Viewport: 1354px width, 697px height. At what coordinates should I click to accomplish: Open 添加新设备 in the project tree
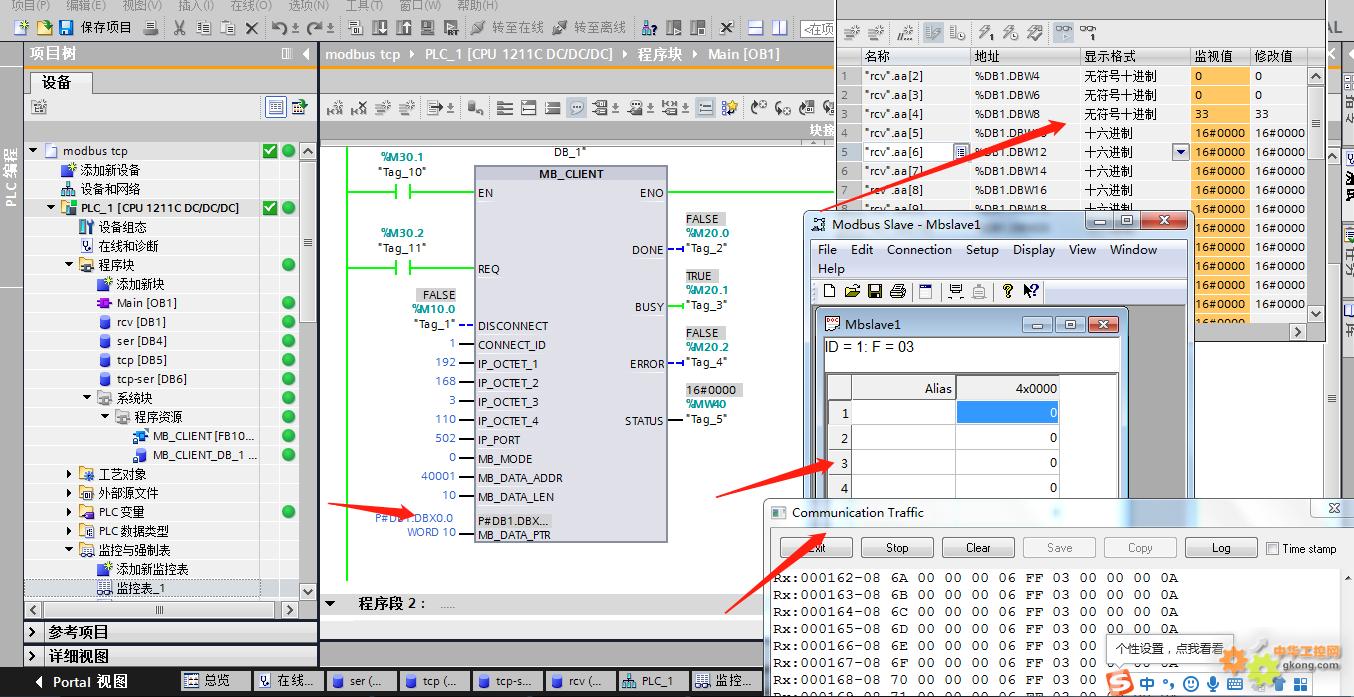point(110,170)
